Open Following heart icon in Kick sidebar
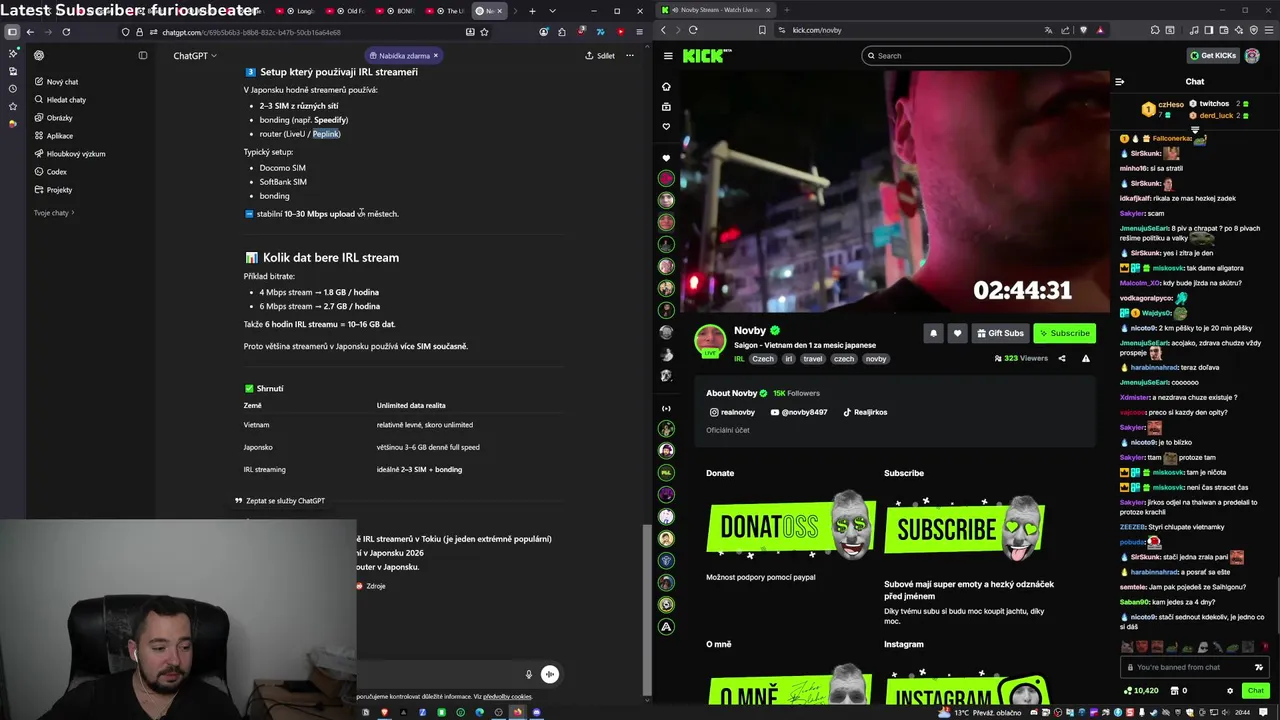 (666, 126)
